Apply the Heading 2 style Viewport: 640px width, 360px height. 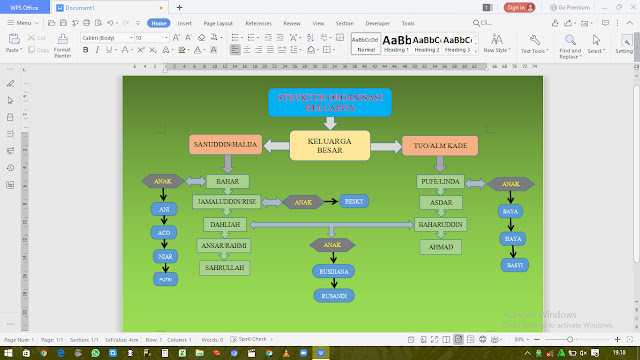427,44
